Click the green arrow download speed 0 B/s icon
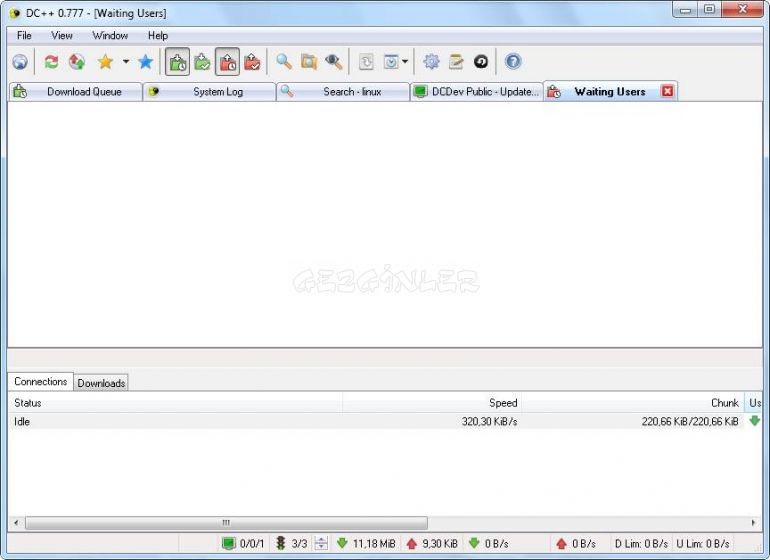 click(474, 543)
